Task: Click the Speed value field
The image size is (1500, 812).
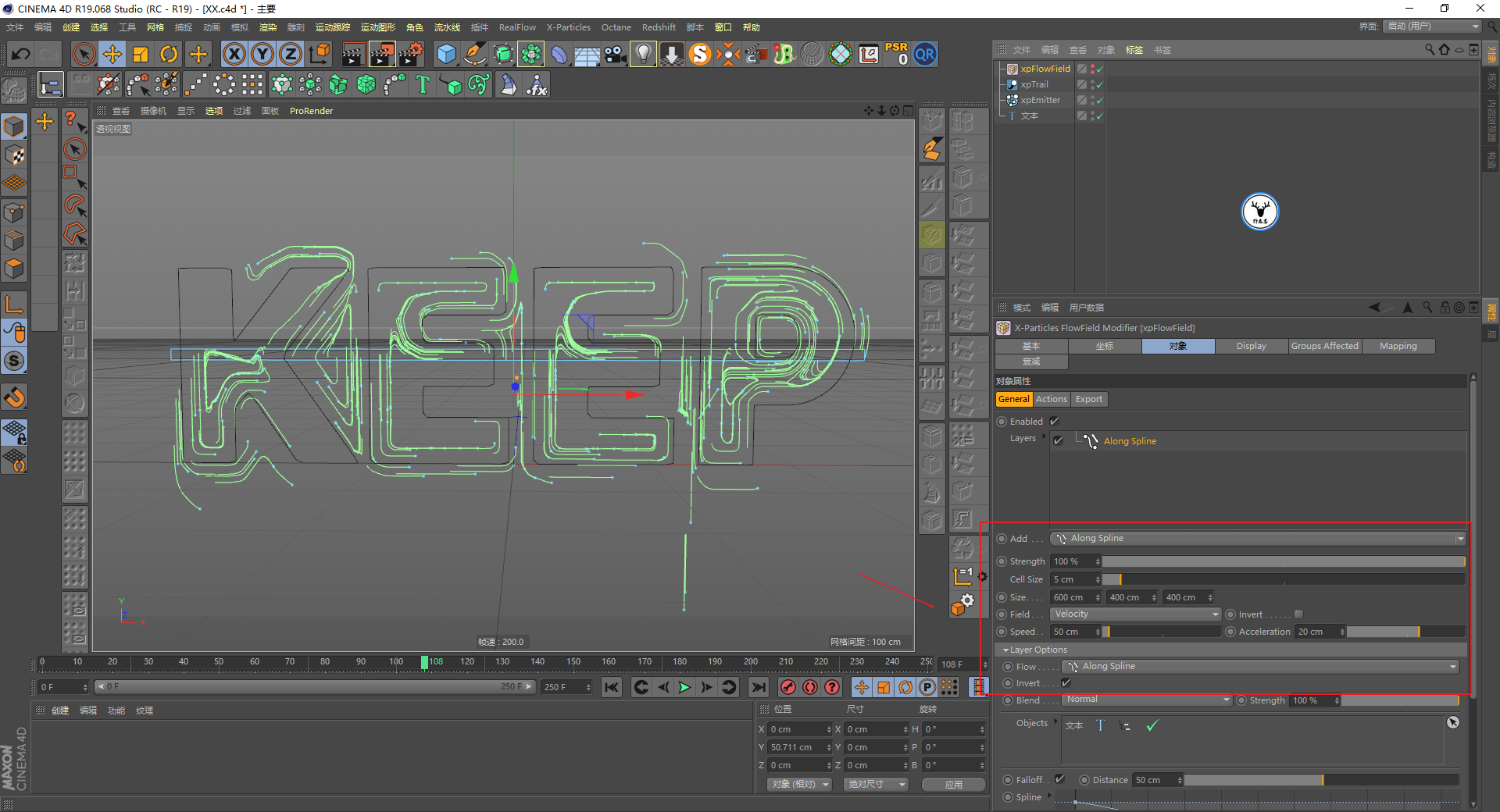Action: (1074, 632)
